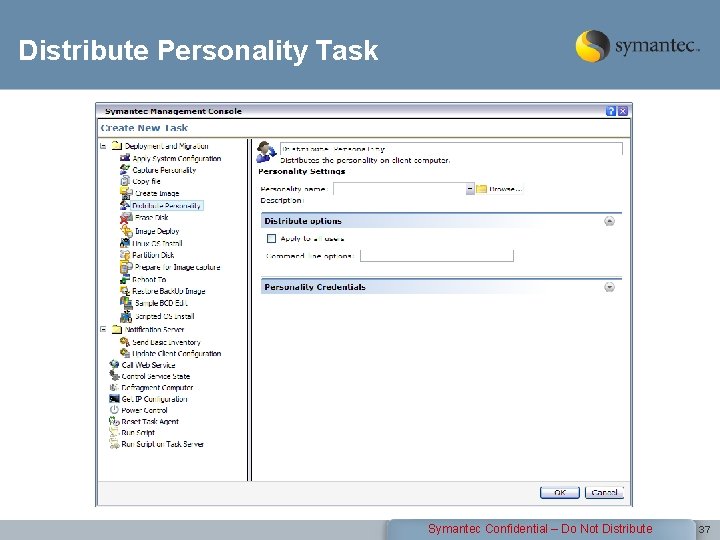Click the Reboot To icon
Viewport: 720px width, 540px height.
125,279
